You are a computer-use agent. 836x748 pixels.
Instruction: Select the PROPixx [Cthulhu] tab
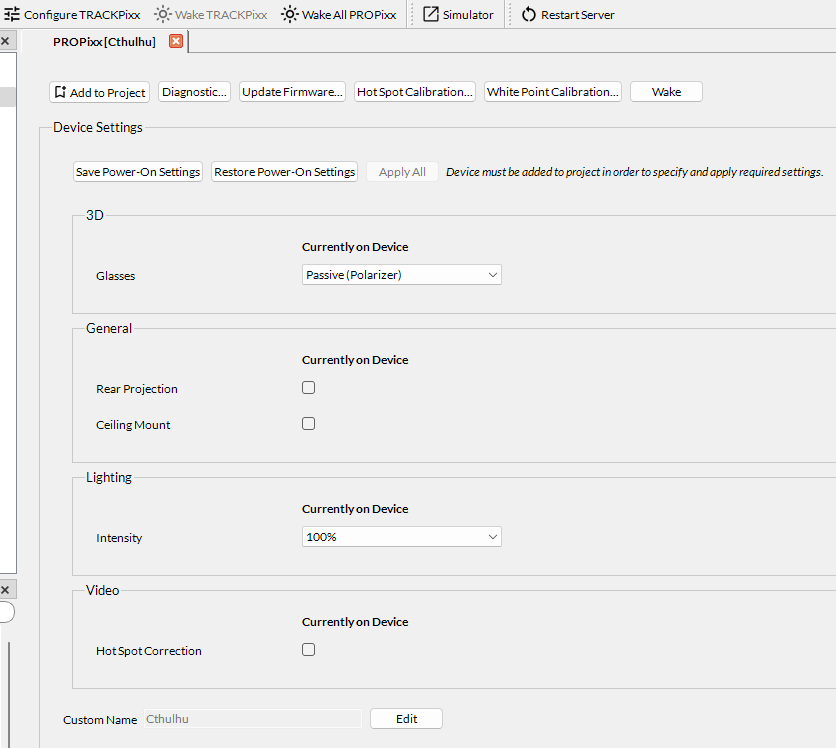(105, 41)
